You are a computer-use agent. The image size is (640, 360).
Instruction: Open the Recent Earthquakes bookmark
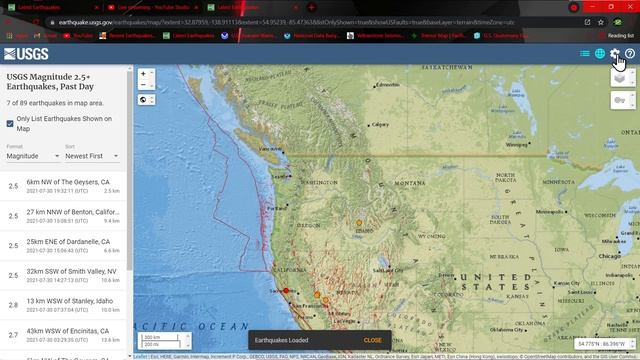(127, 36)
